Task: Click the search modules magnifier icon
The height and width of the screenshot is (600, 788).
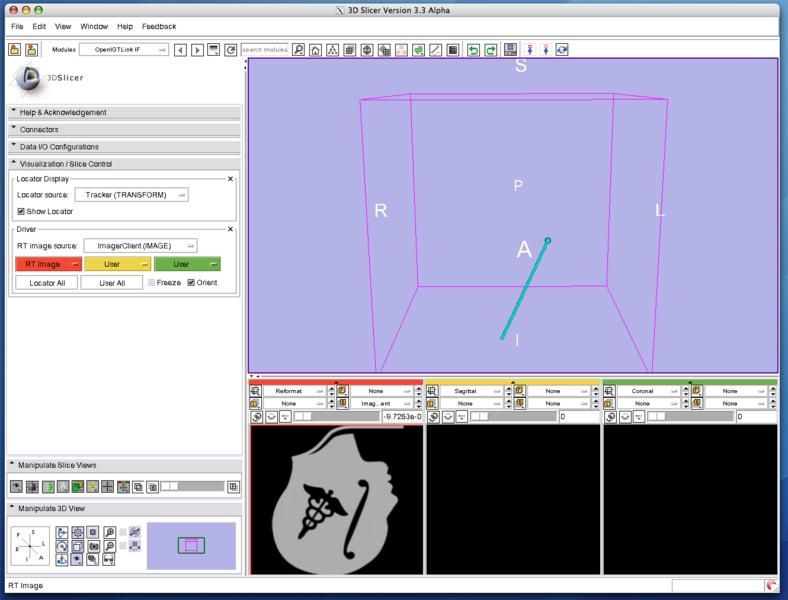Action: tap(299, 50)
